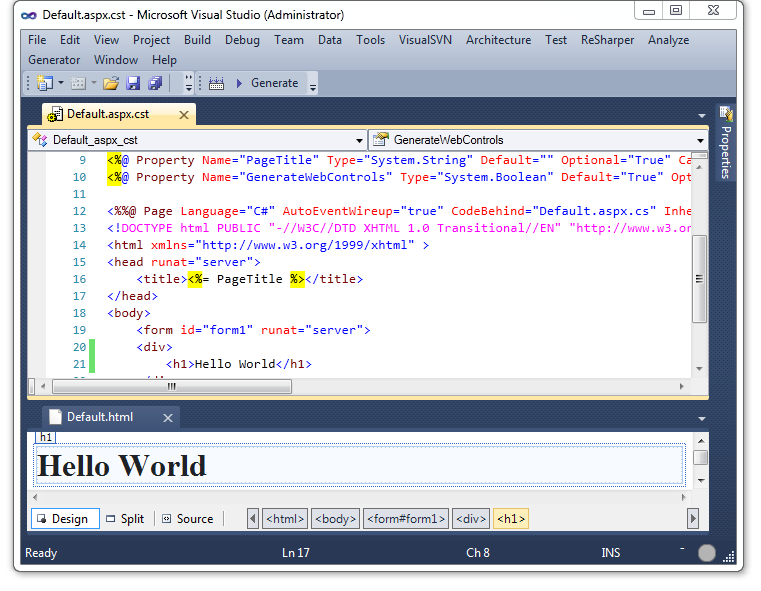Open the New Project icon's dropdown arrow
The image size is (761, 591).
click(61, 83)
